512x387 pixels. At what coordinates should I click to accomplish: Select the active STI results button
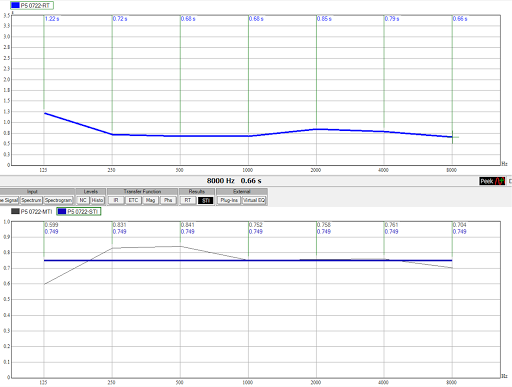(x=205, y=200)
